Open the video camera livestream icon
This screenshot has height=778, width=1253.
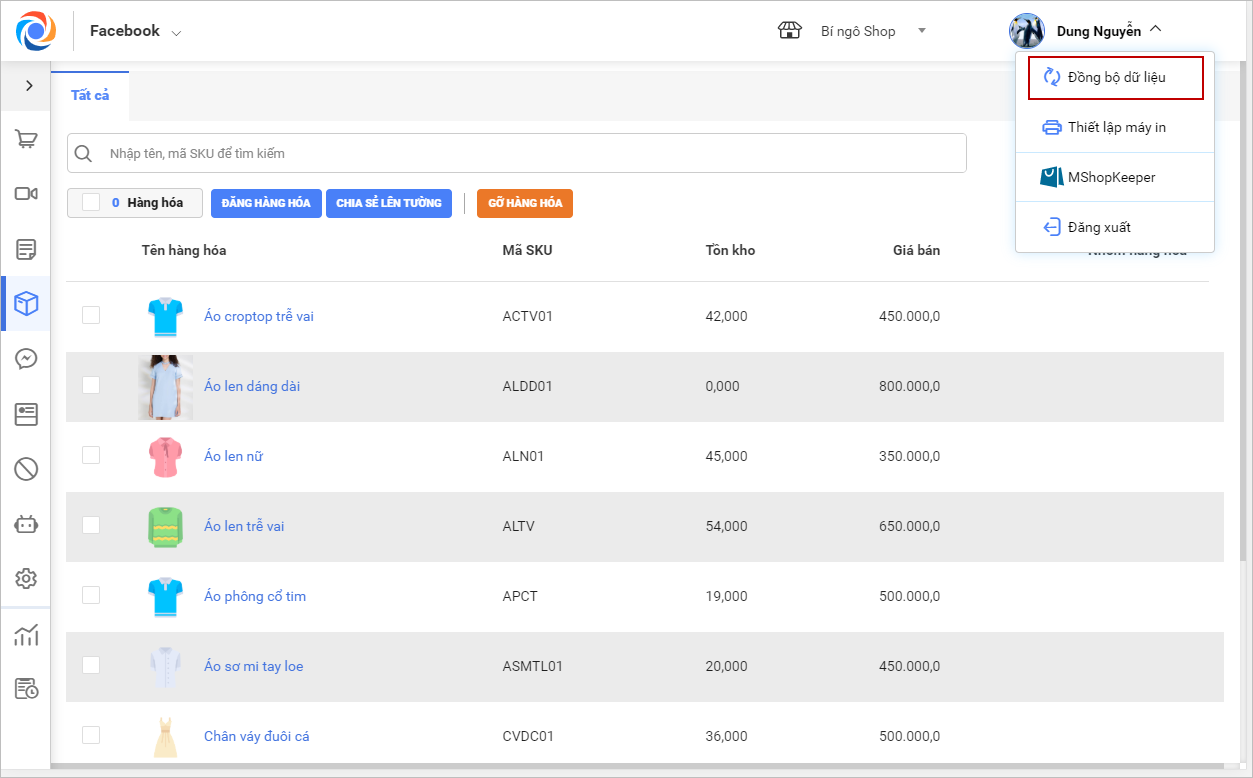(26, 193)
